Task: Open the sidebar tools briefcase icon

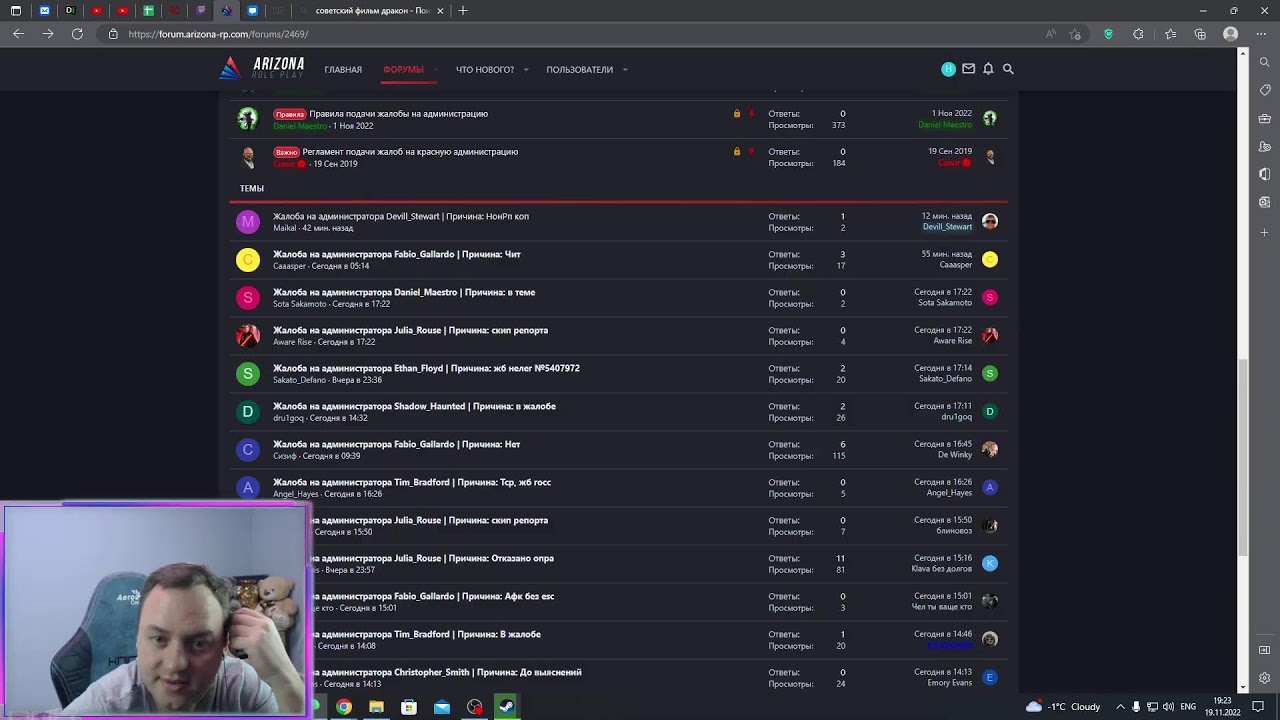Action: 1265,118
